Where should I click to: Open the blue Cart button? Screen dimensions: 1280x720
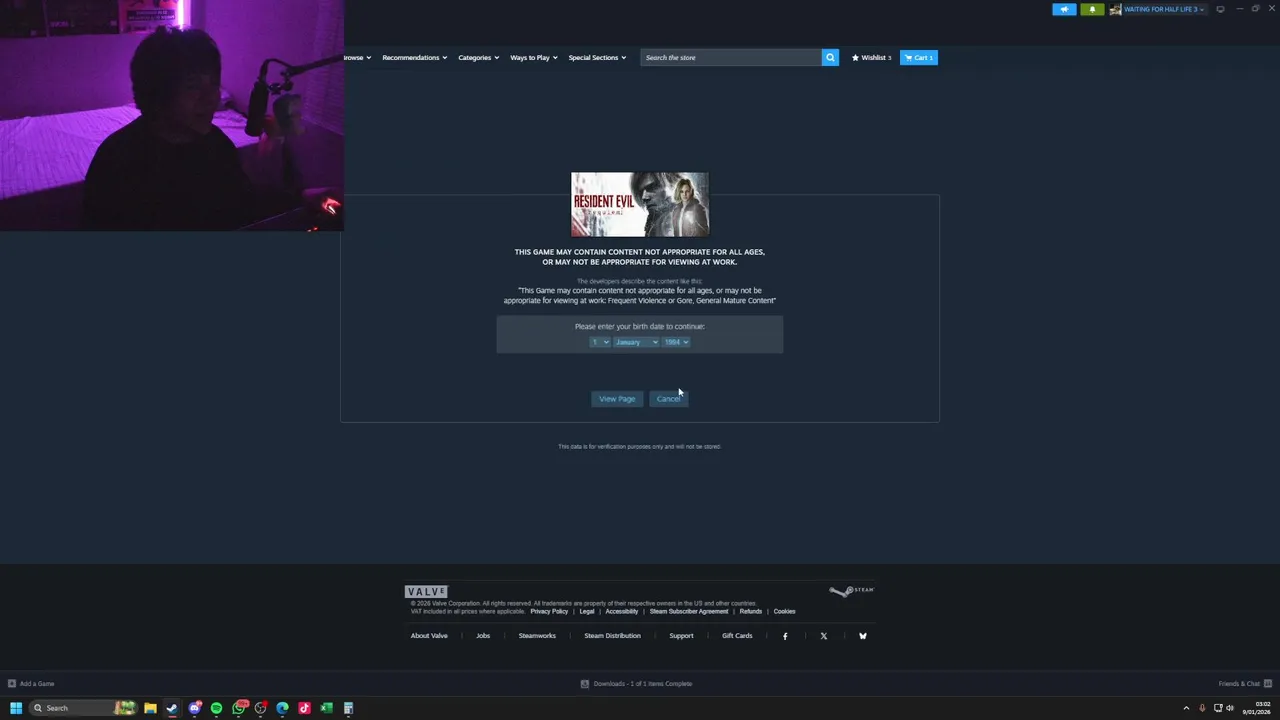918,57
